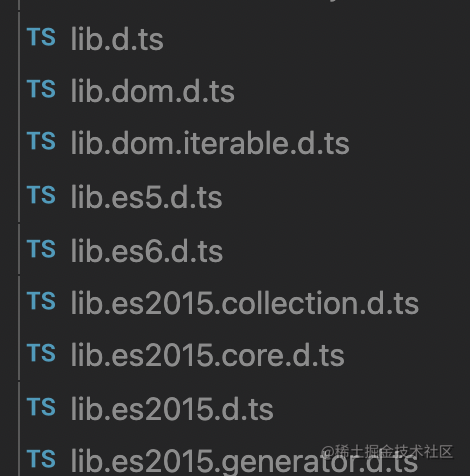Select the TS icon next to lib.es5.d.ts
The width and height of the screenshot is (470, 476).
pyautogui.click(x=41, y=195)
